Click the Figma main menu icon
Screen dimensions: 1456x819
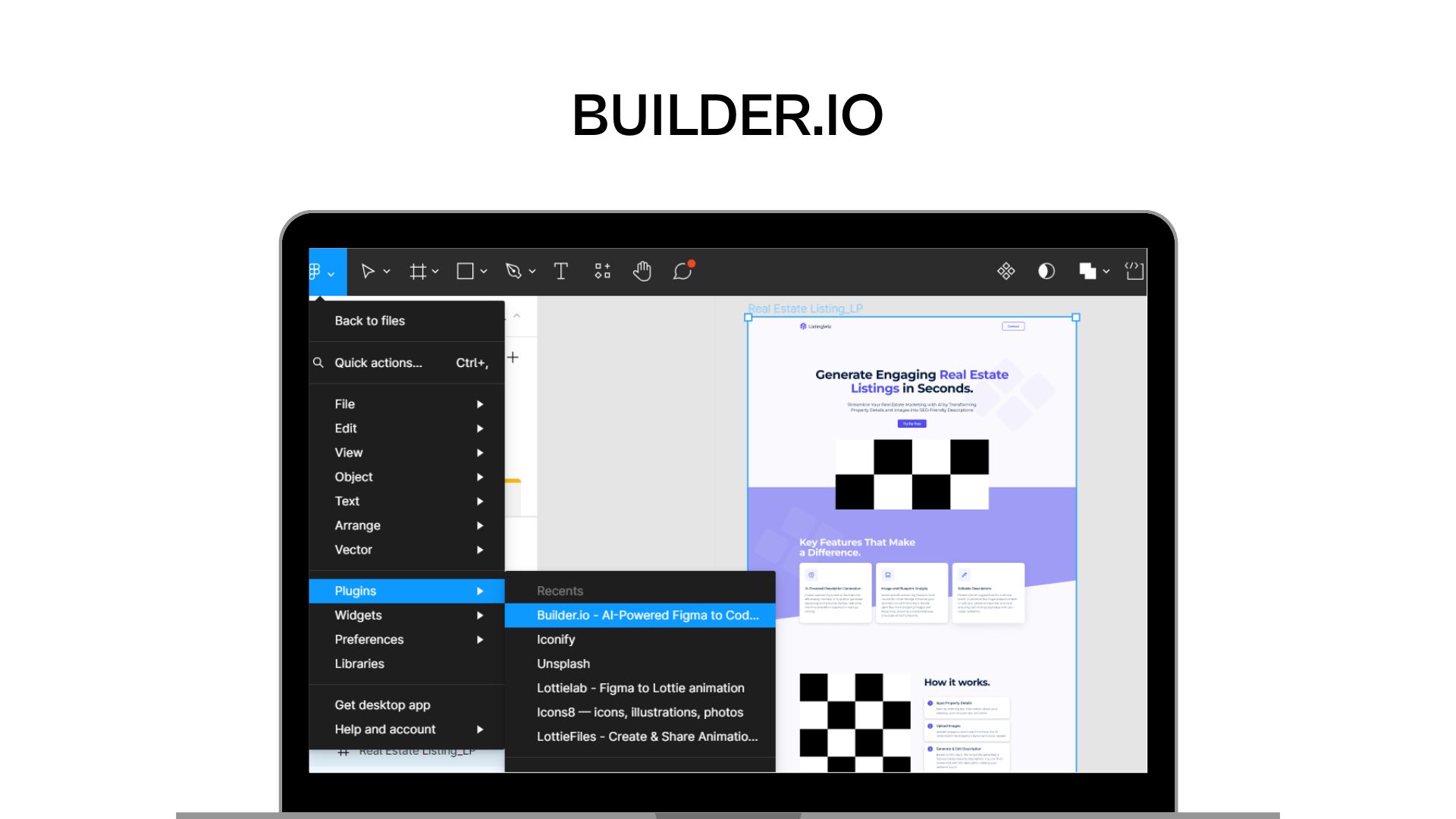[315, 271]
